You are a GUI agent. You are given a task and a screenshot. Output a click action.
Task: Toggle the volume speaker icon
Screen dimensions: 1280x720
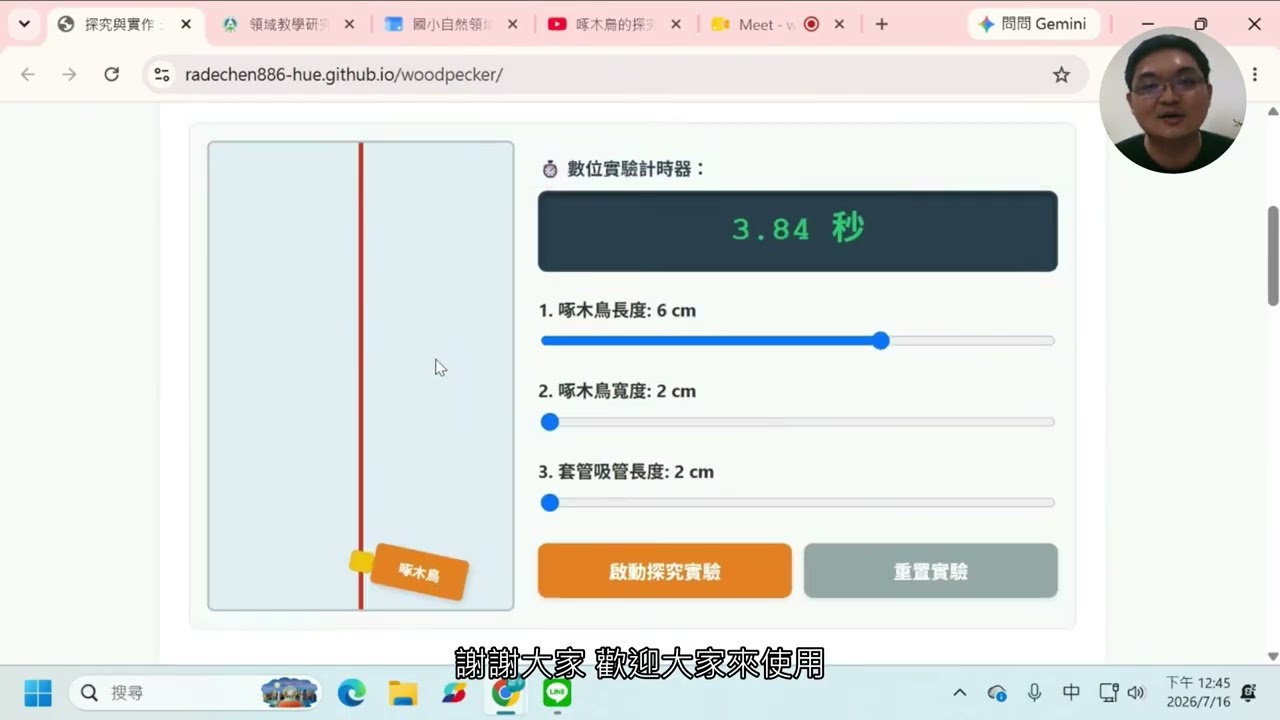(1136, 692)
